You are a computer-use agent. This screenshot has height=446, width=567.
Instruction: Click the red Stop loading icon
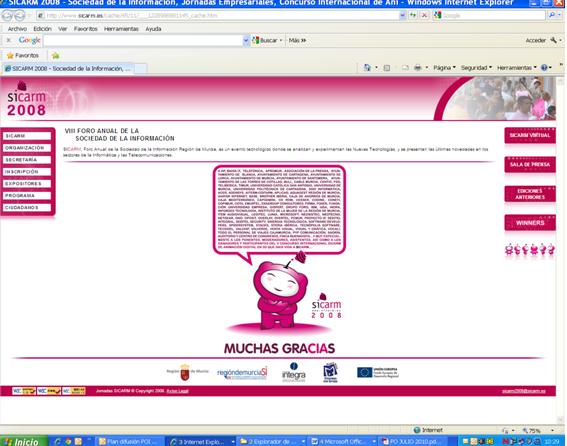click(424, 15)
